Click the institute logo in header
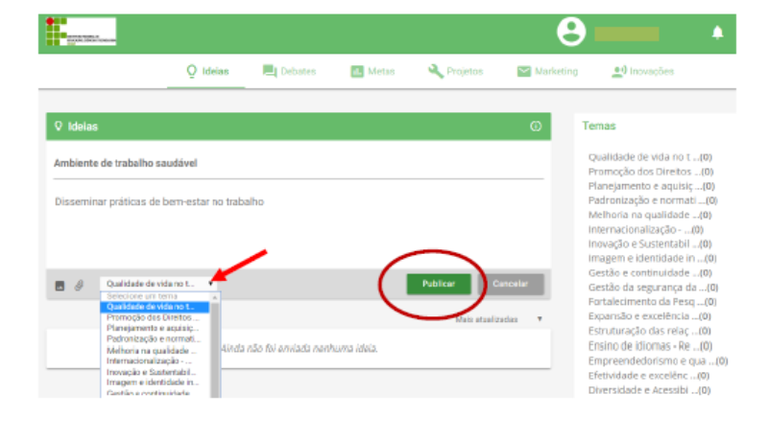The height and width of the screenshot is (441, 768). [80, 32]
